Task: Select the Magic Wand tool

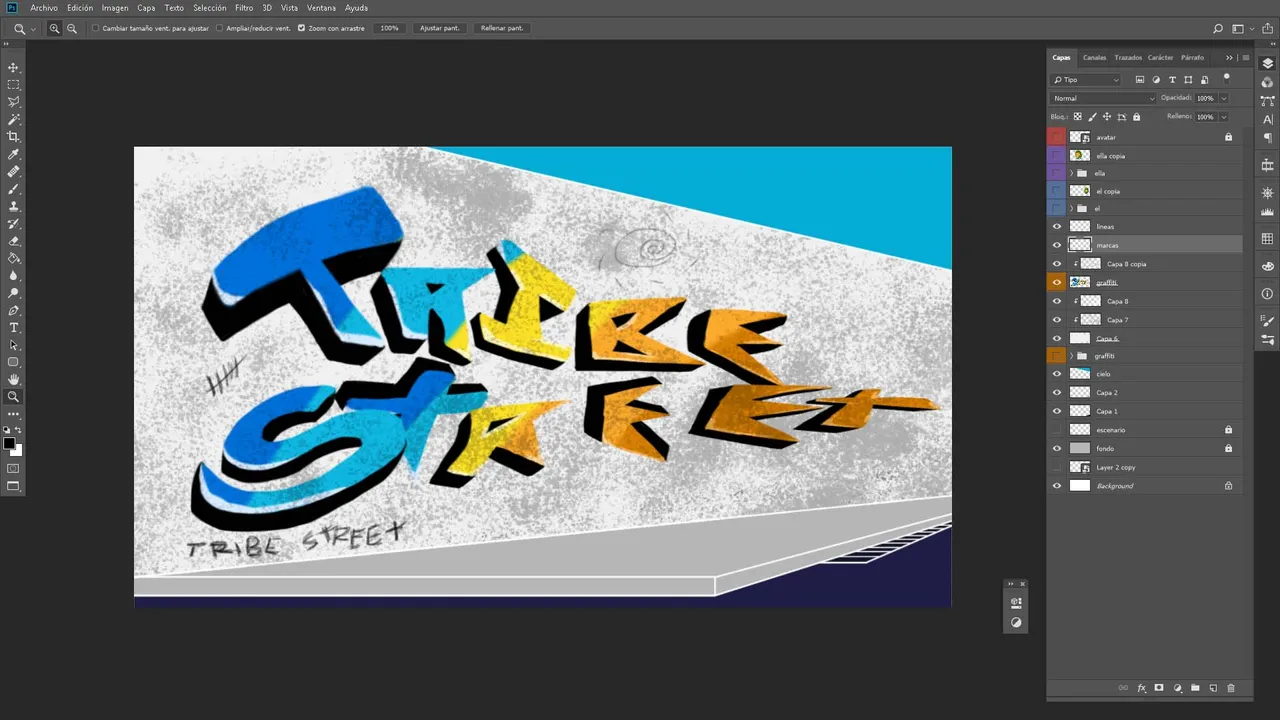Action: coord(13,119)
